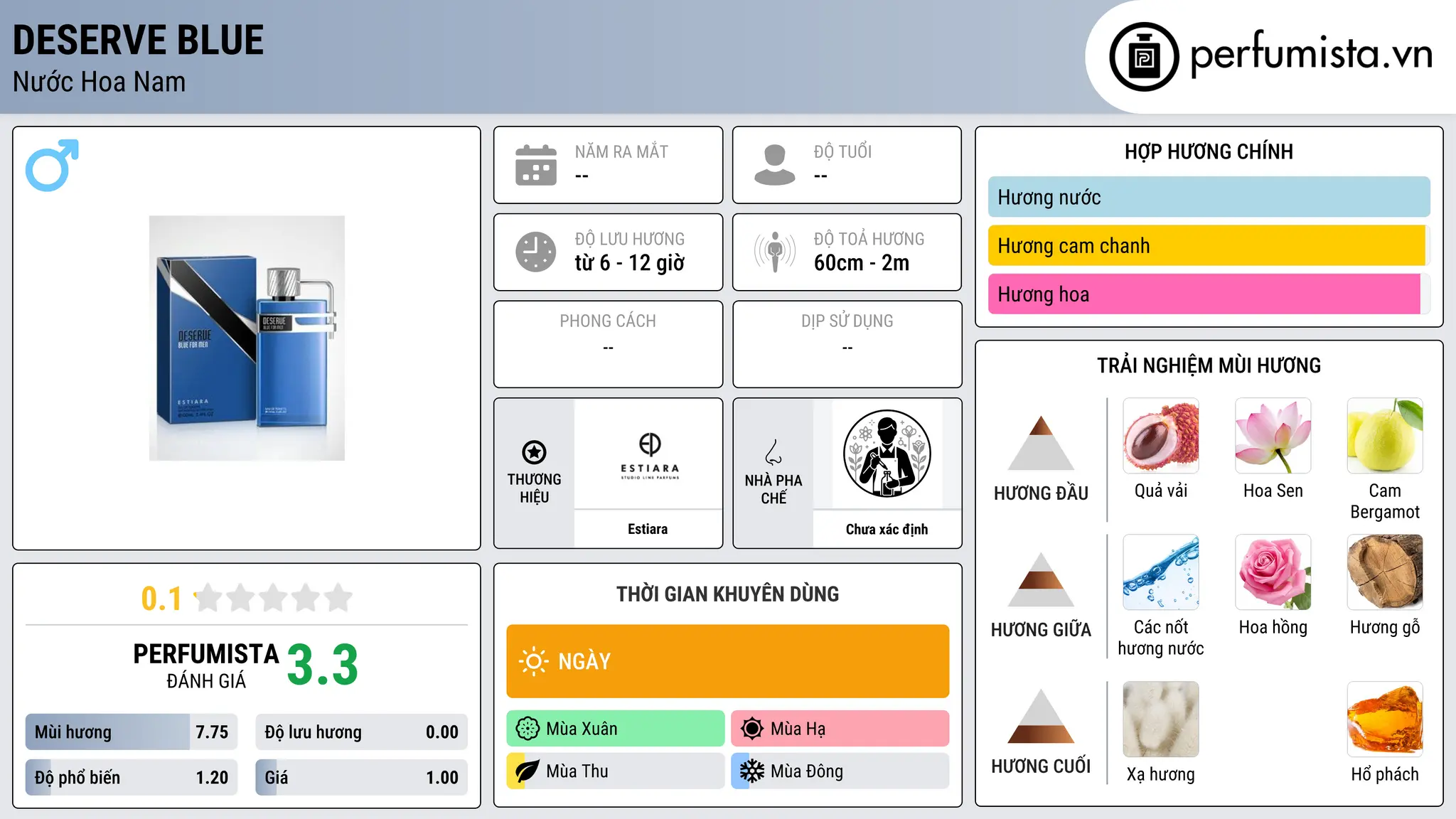The width and height of the screenshot is (1456, 819).
Task: Select the Ngày time-of-day bar
Action: (x=728, y=661)
